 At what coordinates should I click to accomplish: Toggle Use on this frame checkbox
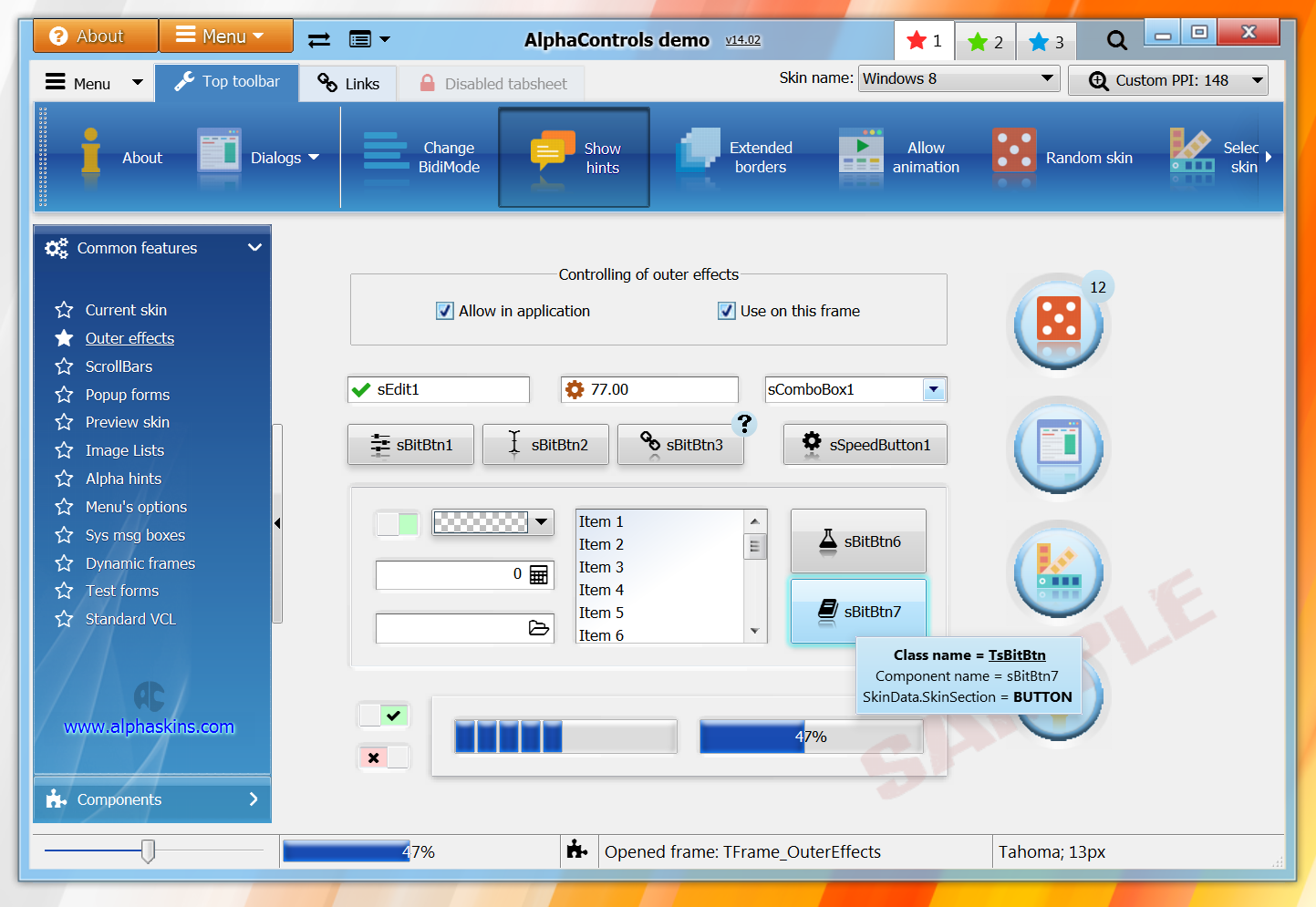pyautogui.click(x=727, y=311)
